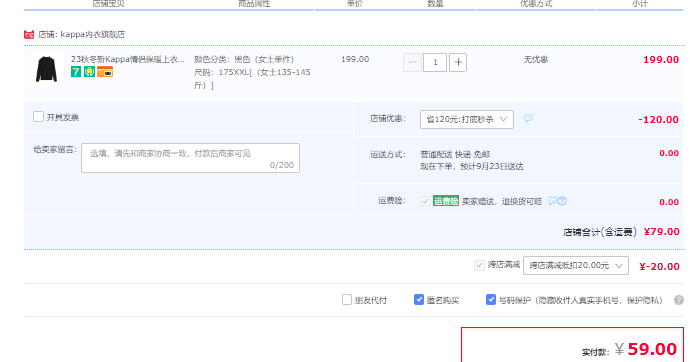The height and width of the screenshot is (362, 690).
Task: Open the kappa内衣旗舰店 store link
Action: (x=92, y=34)
